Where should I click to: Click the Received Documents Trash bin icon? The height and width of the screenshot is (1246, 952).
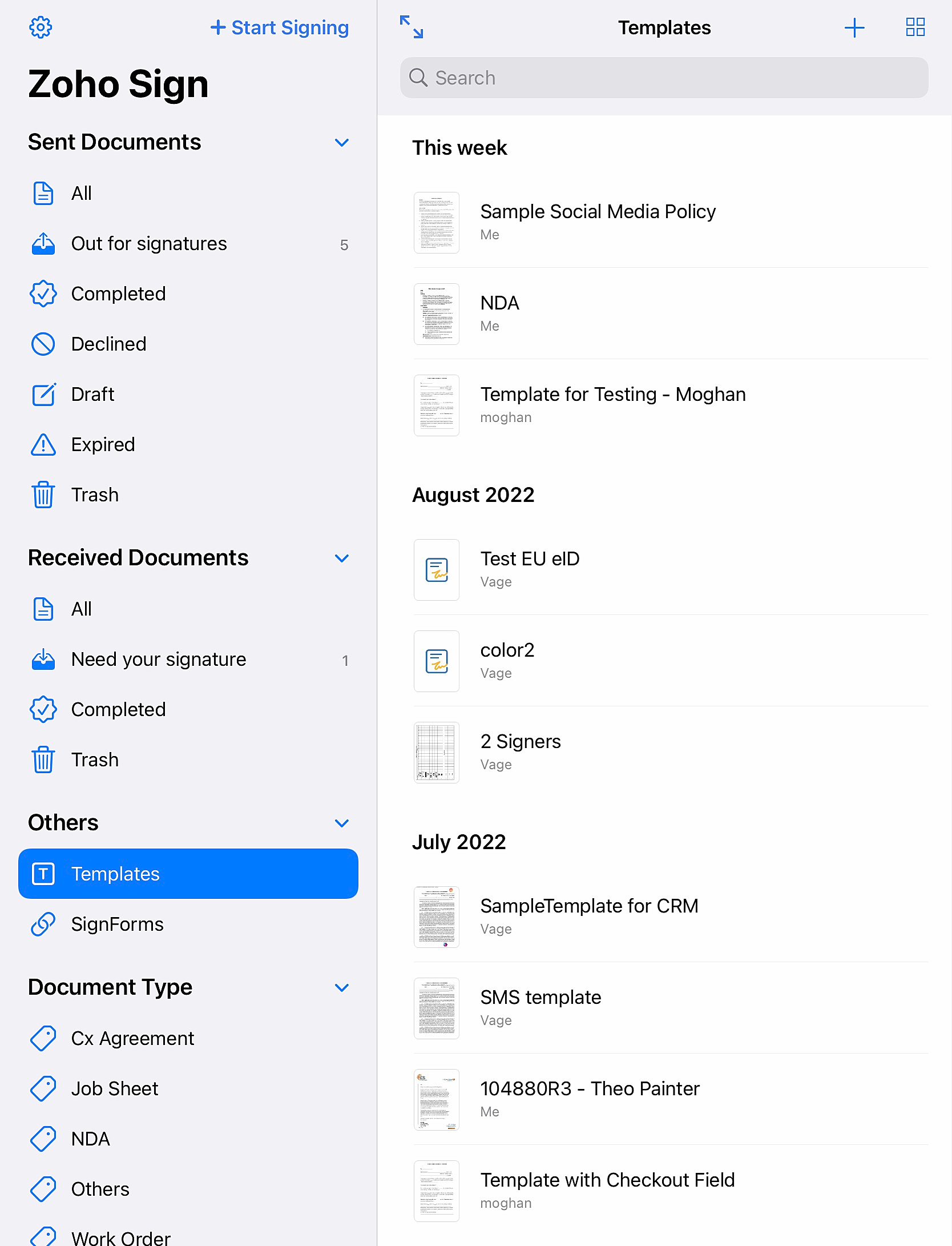[x=43, y=760]
